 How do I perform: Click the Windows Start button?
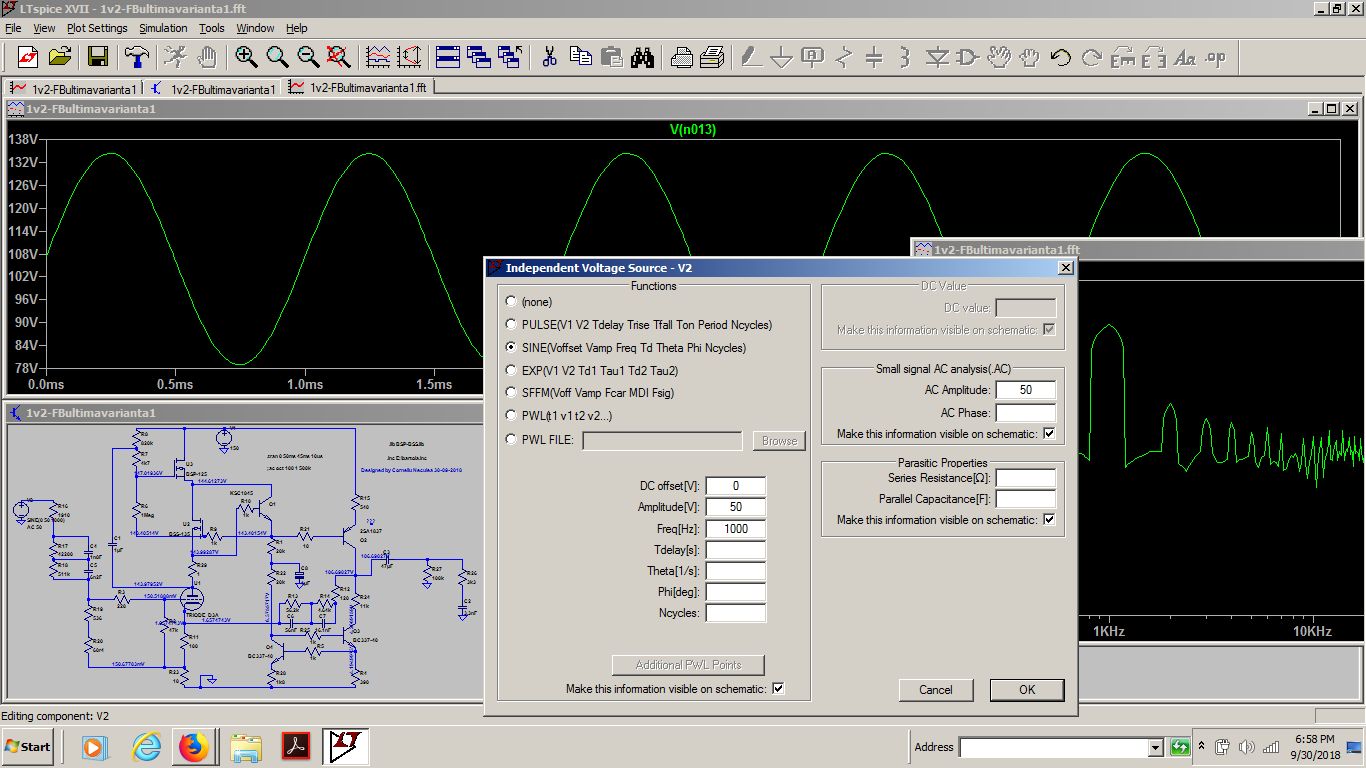[x=28, y=747]
